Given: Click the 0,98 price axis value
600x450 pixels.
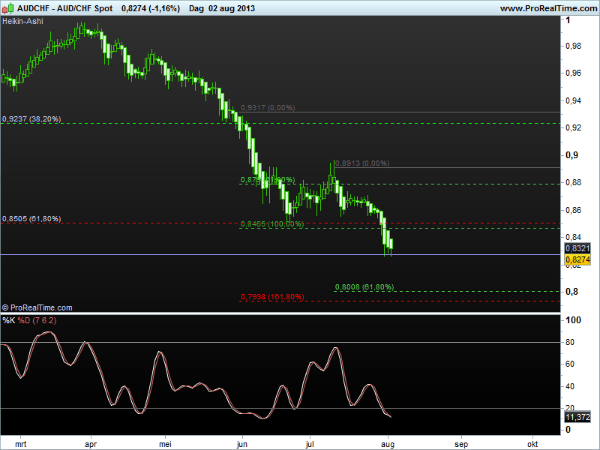Looking at the screenshot, I should click(573, 46).
